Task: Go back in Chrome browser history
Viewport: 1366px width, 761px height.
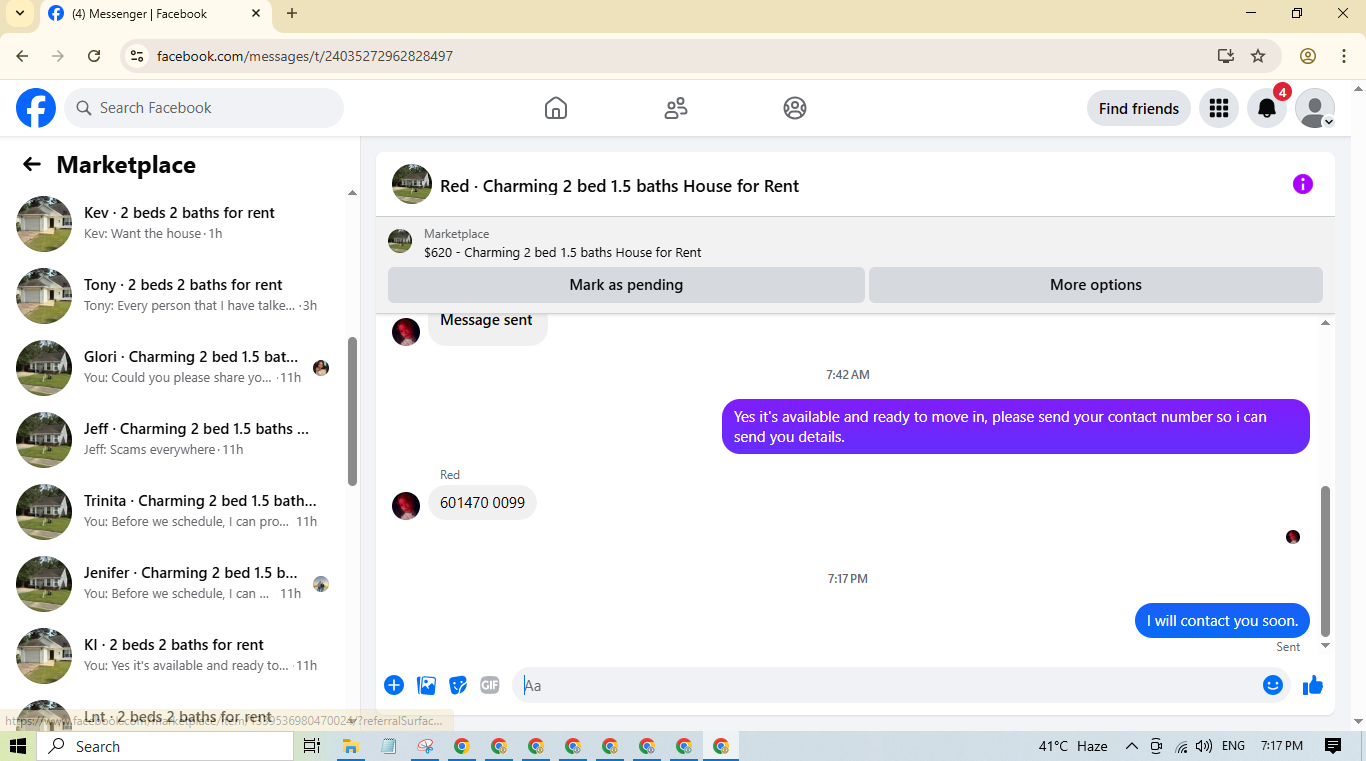Action: [x=23, y=56]
